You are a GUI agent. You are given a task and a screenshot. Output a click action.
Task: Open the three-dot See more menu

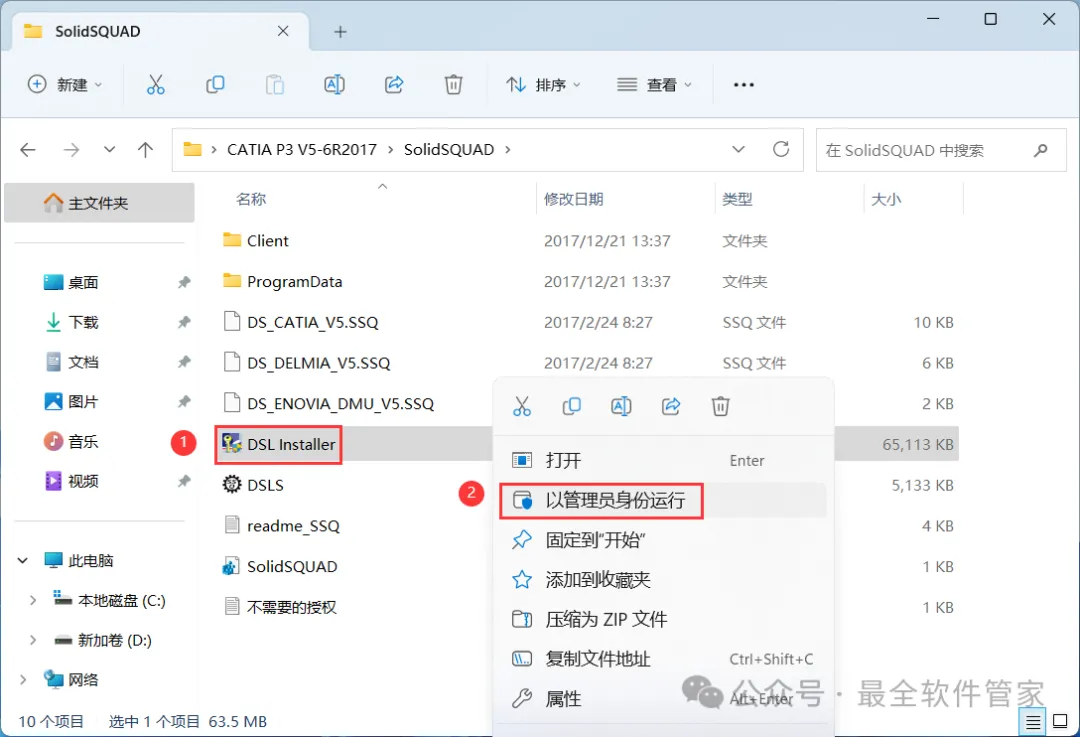(744, 85)
